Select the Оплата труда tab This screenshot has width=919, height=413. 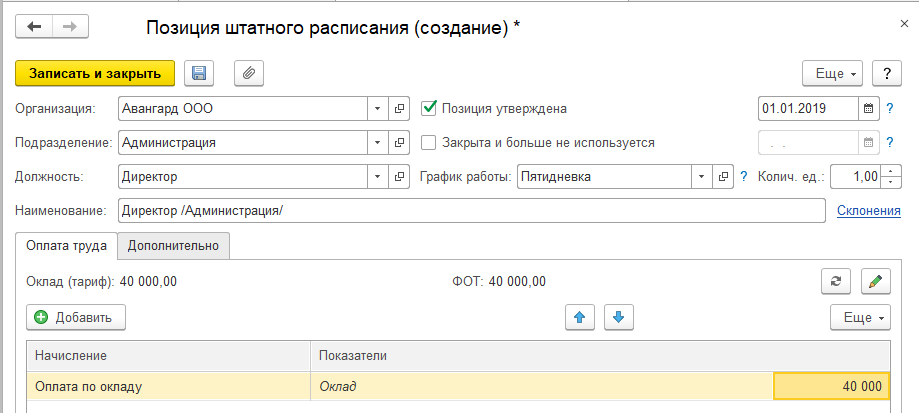(x=68, y=245)
